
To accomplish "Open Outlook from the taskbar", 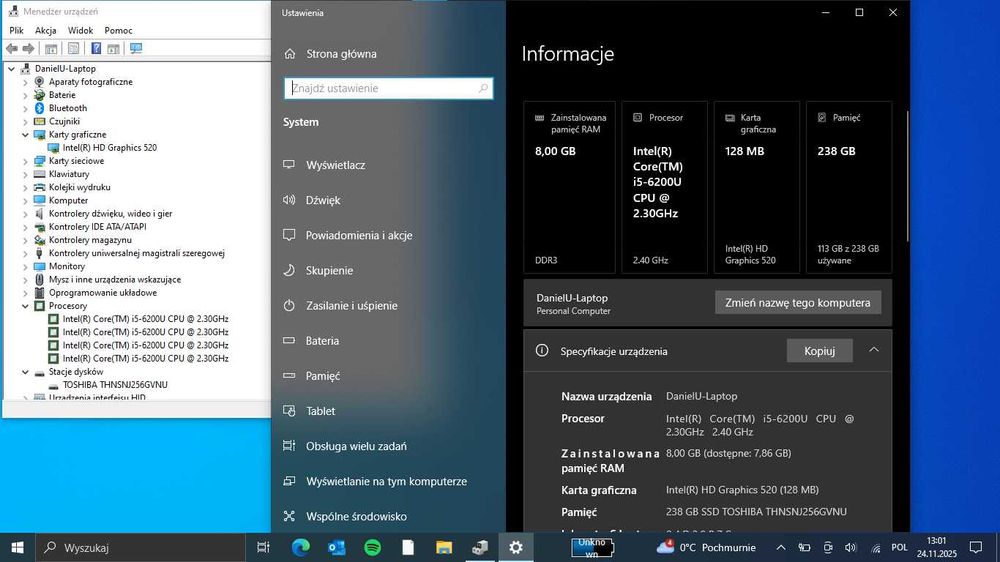I will [x=337, y=547].
